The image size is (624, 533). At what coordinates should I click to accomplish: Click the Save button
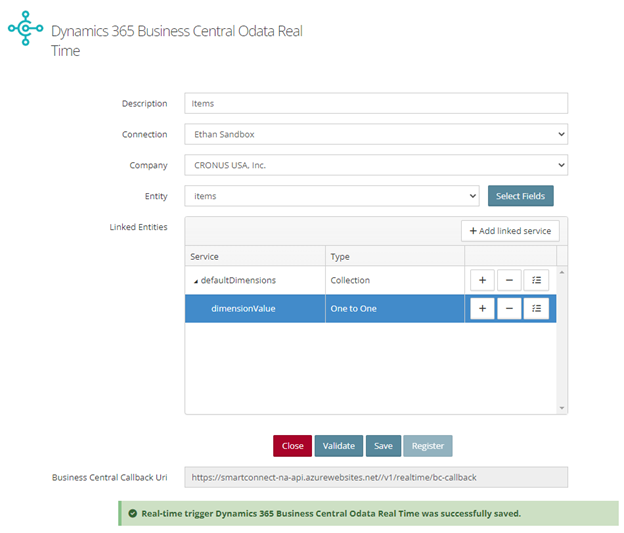[x=383, y=446]
